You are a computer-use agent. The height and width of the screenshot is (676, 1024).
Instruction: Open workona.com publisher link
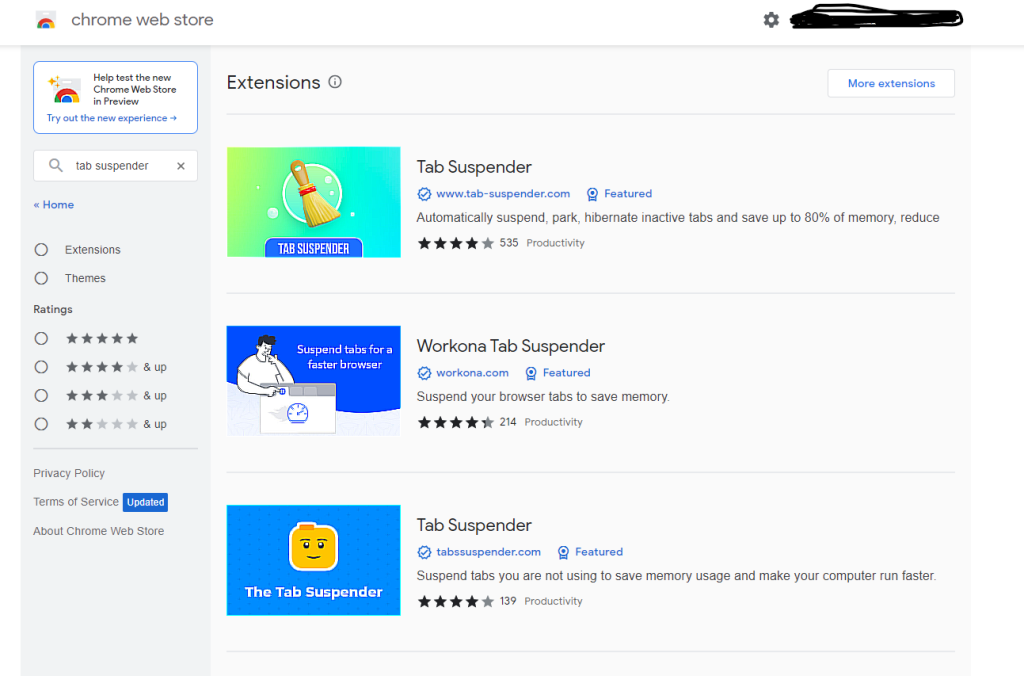point(472,373)
